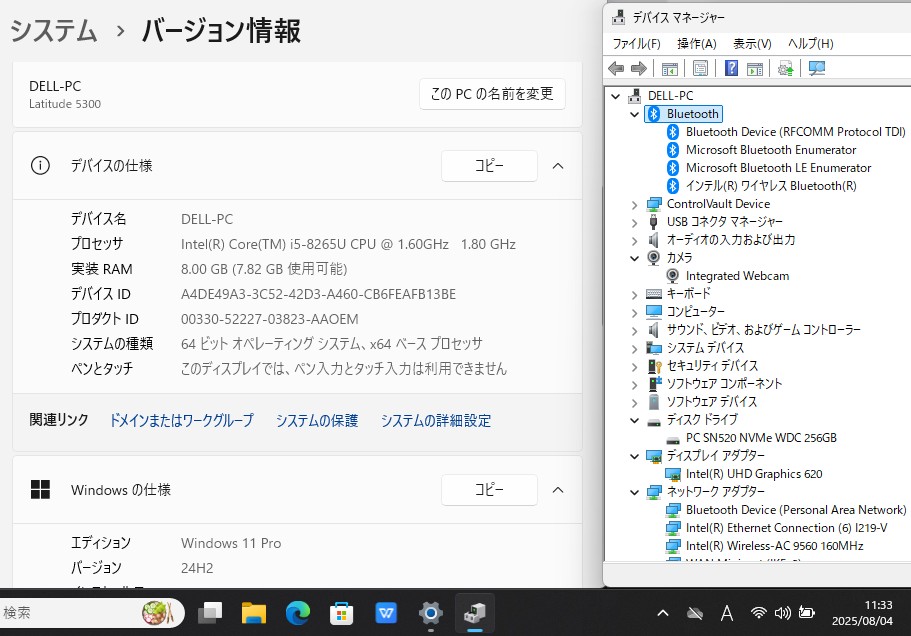Screen dimensions: 911x636
Task: Select Bluetooth Device (RFCOMM Protocol TDI)
Action: 795,132
